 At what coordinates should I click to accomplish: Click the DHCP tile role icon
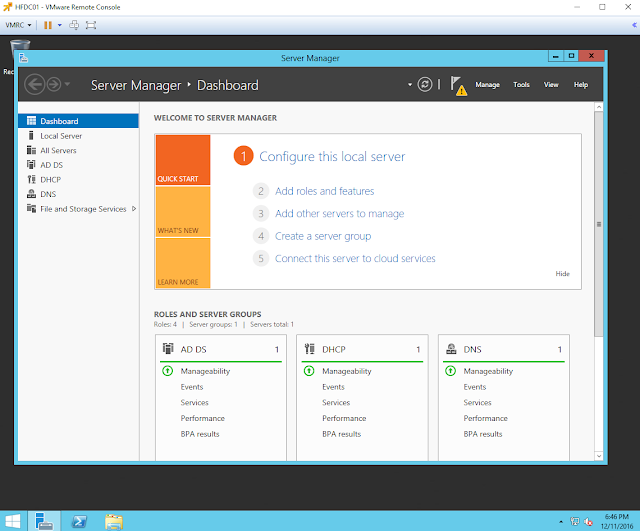(309, 349)
